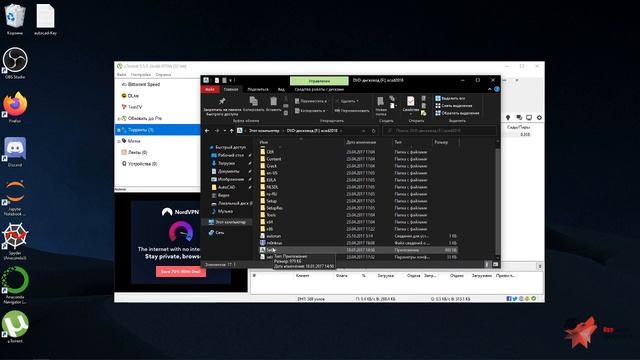
Task: Expand Upgrade to Pro node in uTorrent
Action: (x=119, y=118)
